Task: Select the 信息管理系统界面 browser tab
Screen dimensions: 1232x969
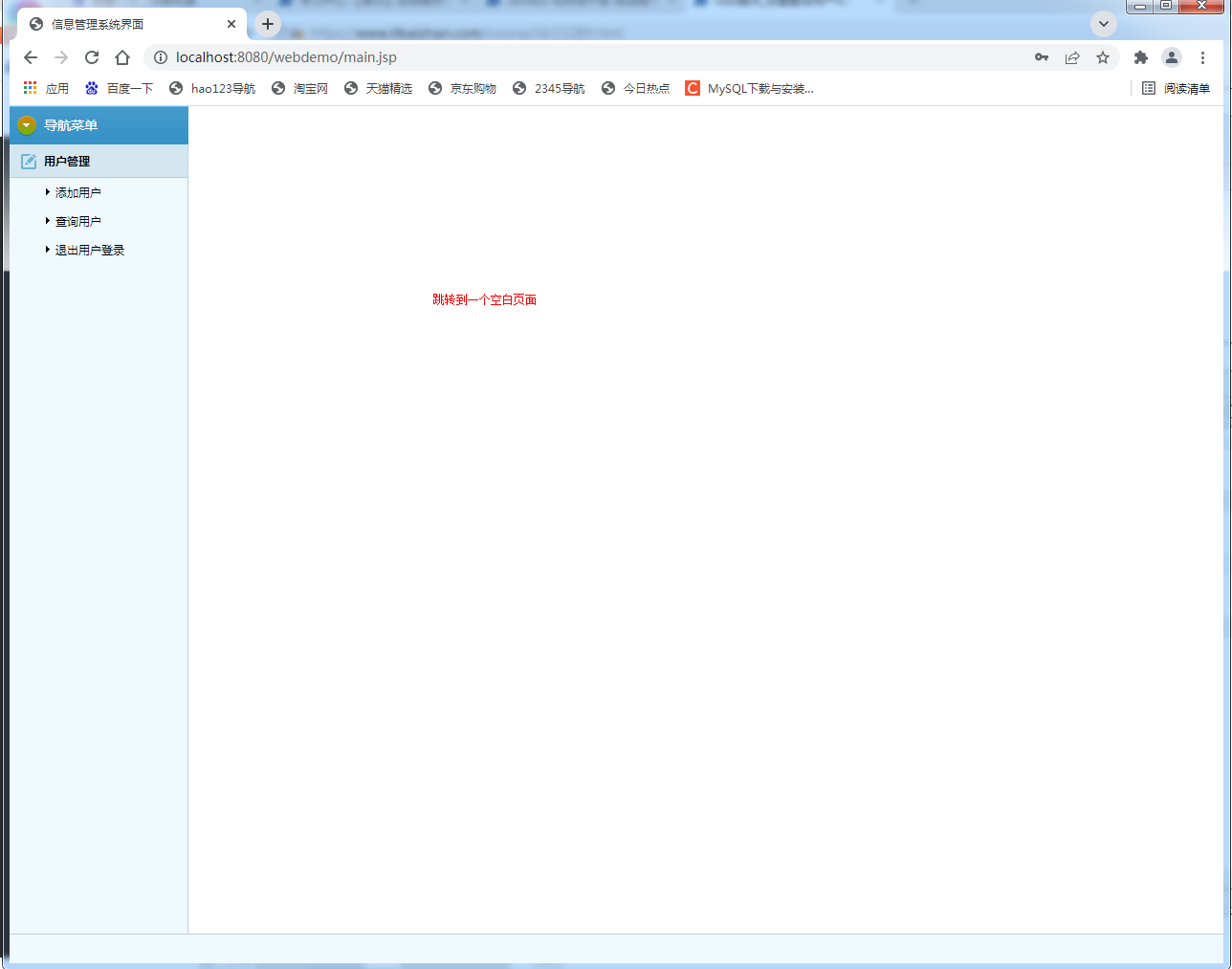Action: pyautogui.click(x=132, y=24)
